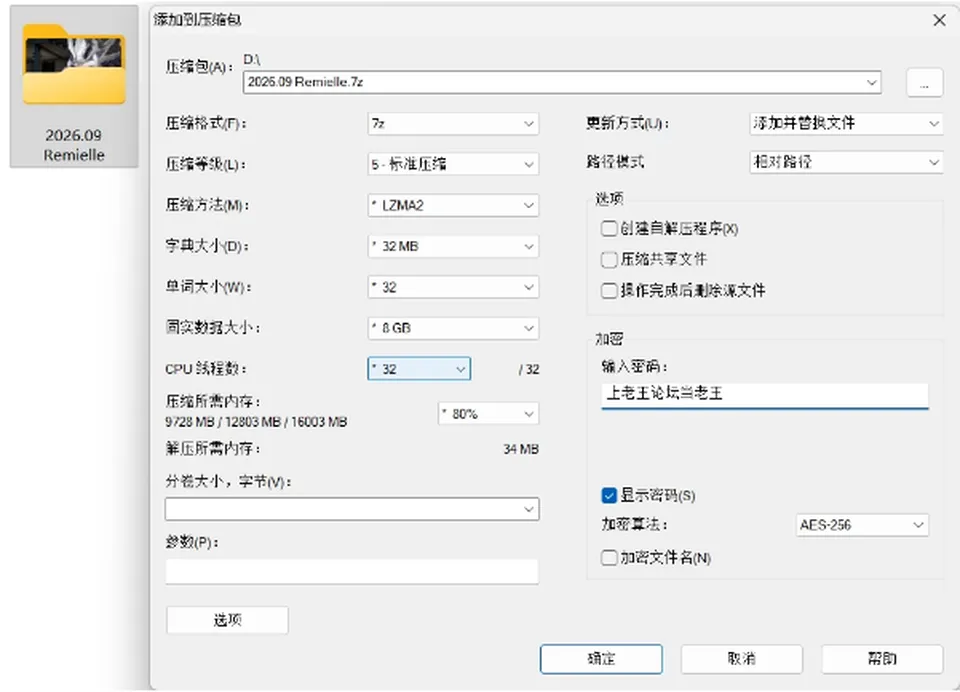Open the 字典大小 32 MB dropdown

pyautogui.click(x=453, y=246)
